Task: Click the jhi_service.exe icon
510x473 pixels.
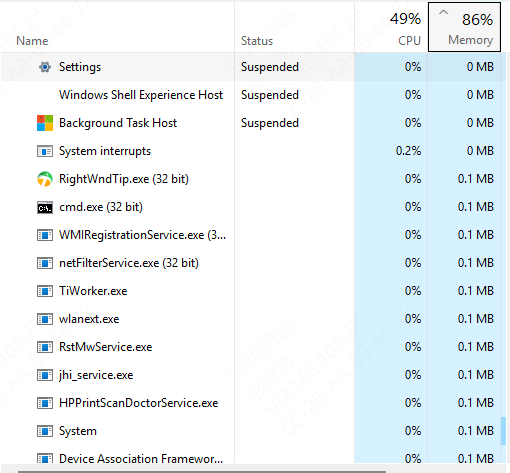Action: tap(45, 375)
